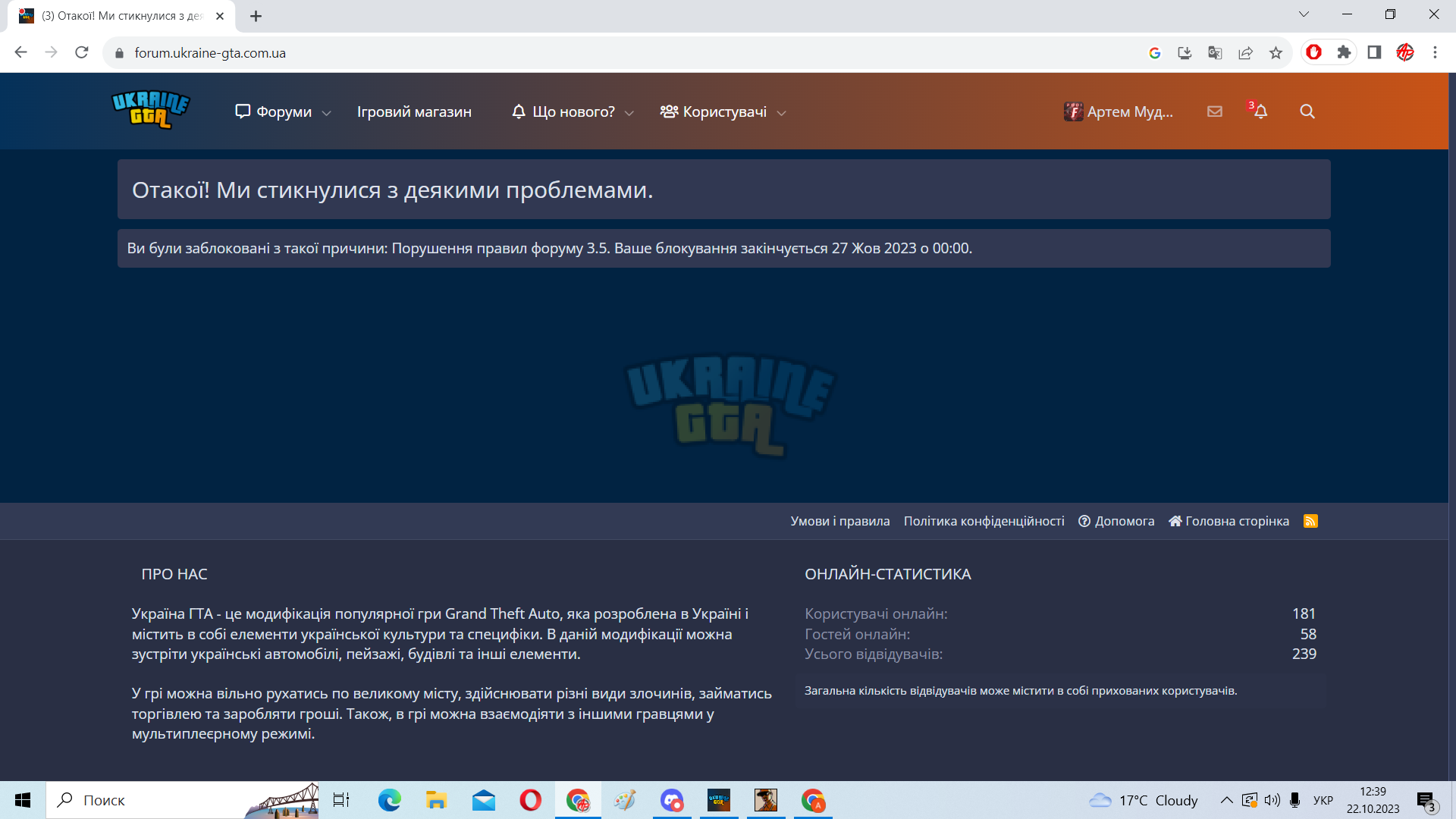Open the Умови і правила link
The width and height of the screenshot is (1456, 819).
(x=839, y=521)
